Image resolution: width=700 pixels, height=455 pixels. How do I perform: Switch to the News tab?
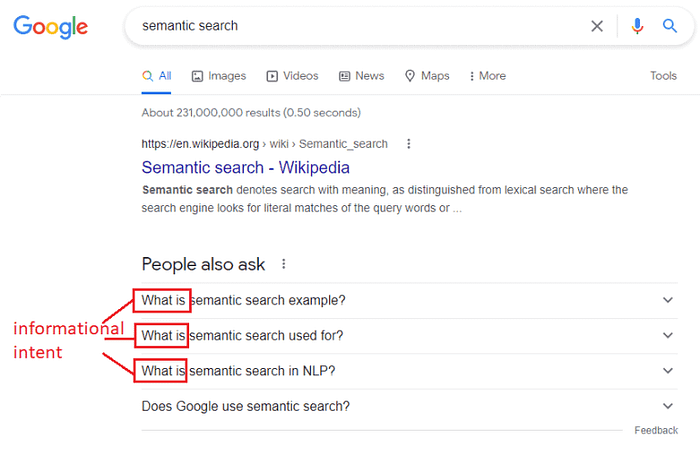coord(362,76)
